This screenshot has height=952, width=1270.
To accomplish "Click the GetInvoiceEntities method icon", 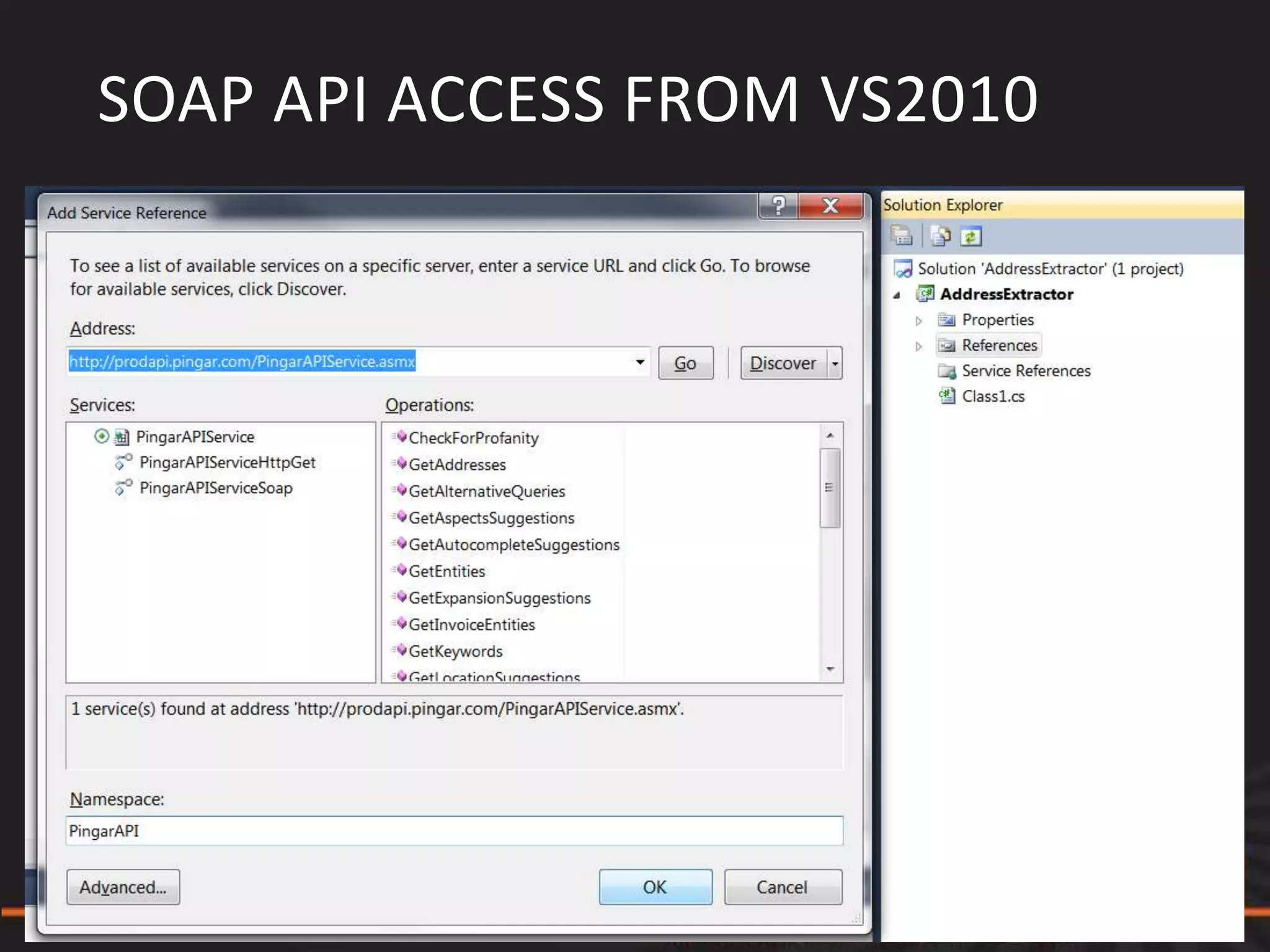I will click(x=399, y=624).
